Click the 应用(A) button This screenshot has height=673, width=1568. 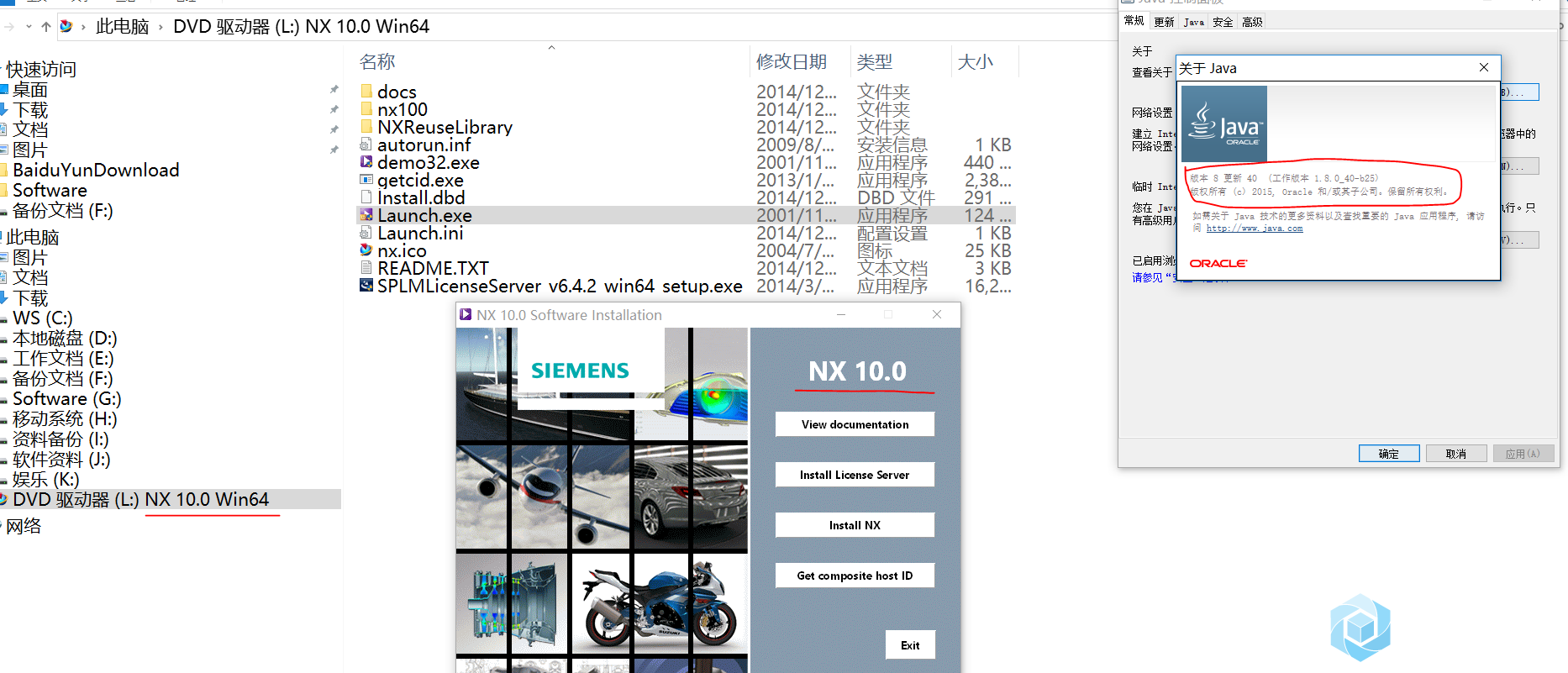[1523, 454]
